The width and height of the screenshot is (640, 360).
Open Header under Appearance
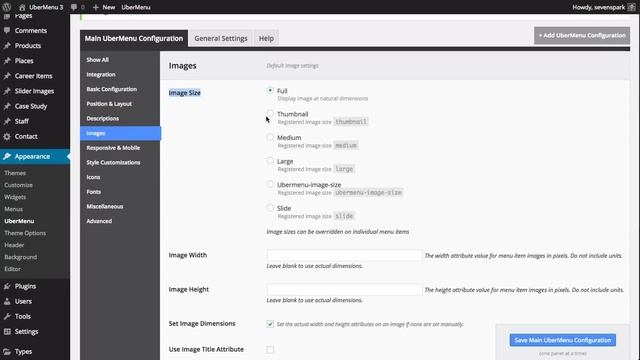tap(14, 245)
